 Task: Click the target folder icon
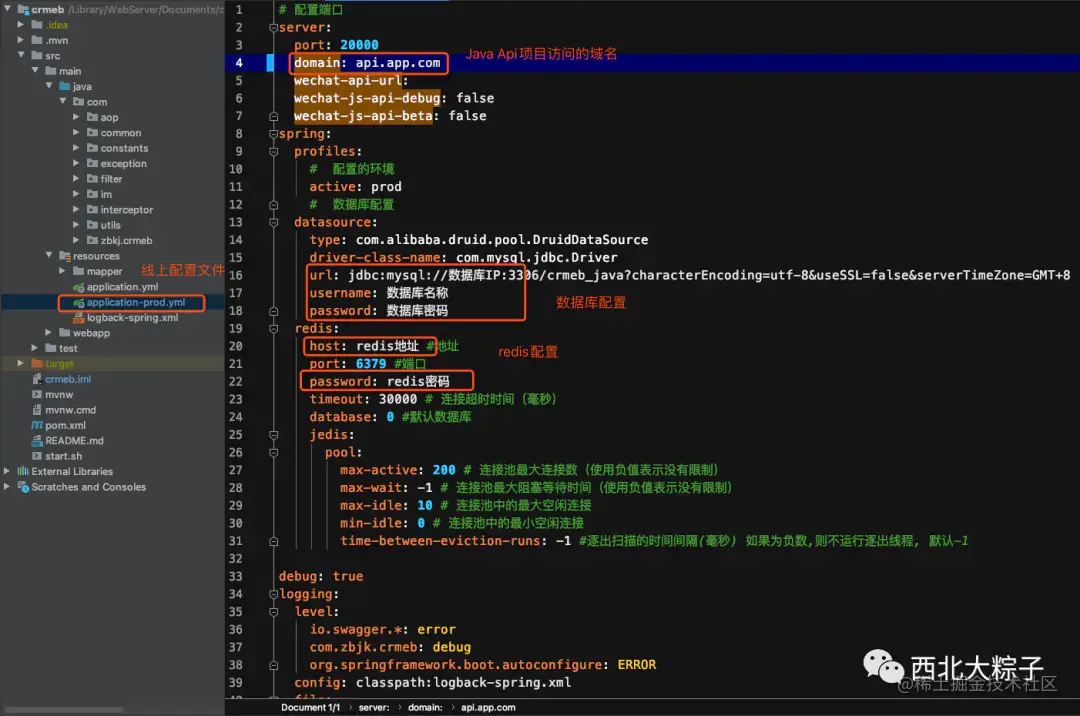point(37,363)
